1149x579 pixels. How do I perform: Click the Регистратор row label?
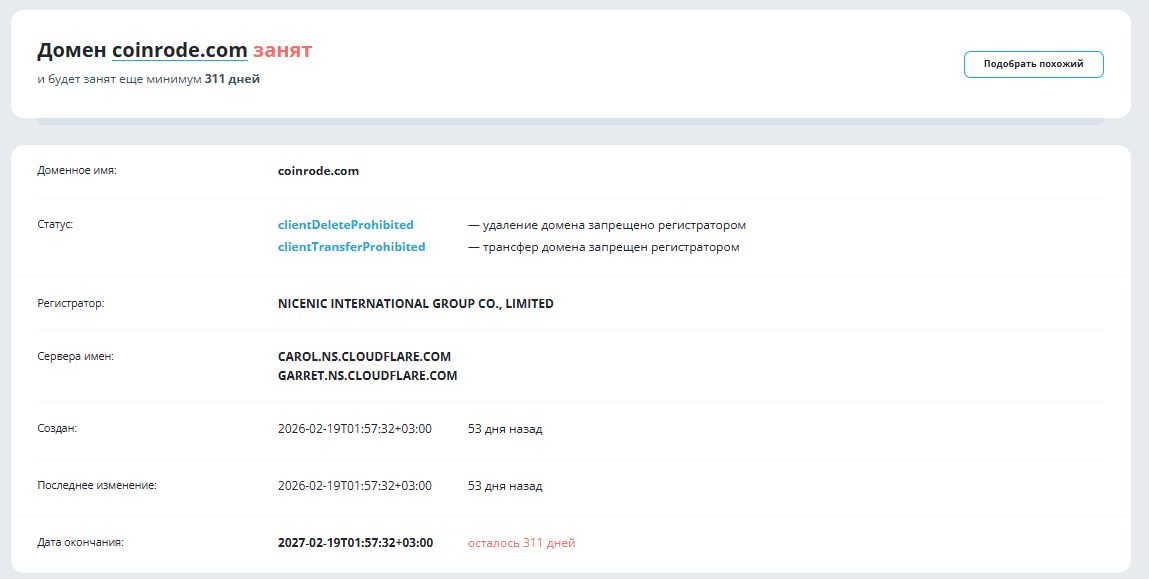pyautogui.click(x=69, y=303)
